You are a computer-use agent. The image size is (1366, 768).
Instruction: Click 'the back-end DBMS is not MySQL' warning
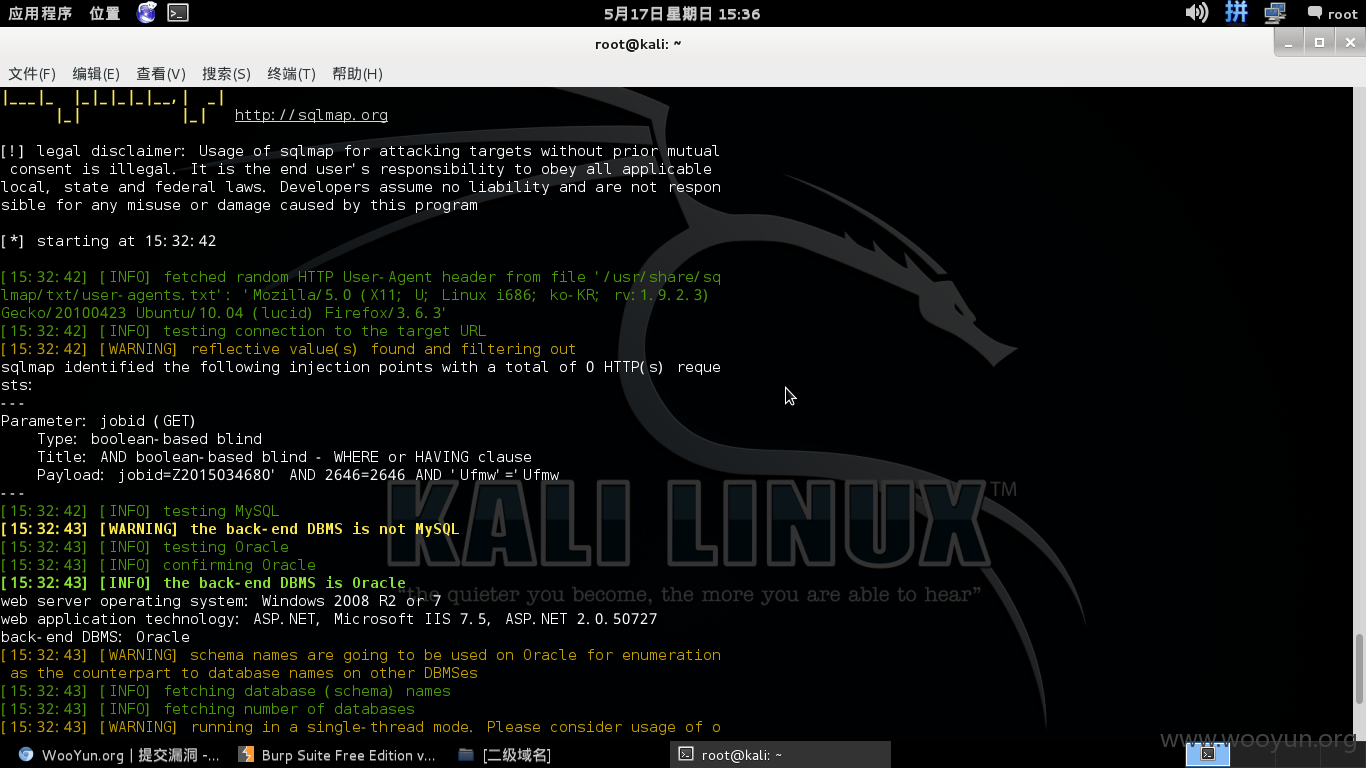pos(230,529)
